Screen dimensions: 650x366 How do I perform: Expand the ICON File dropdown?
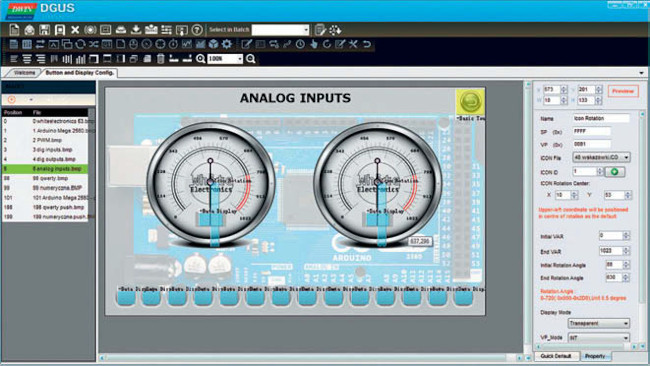click(601, 157)
